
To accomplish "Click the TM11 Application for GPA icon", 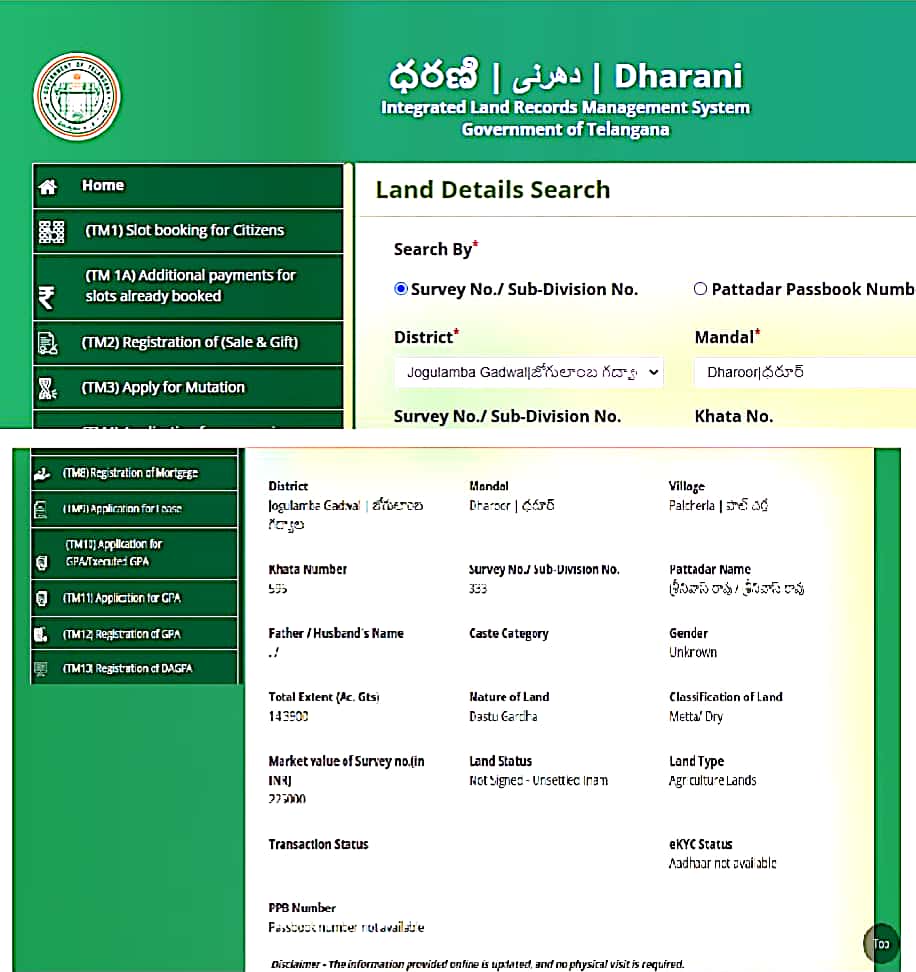I will (42, 598).
